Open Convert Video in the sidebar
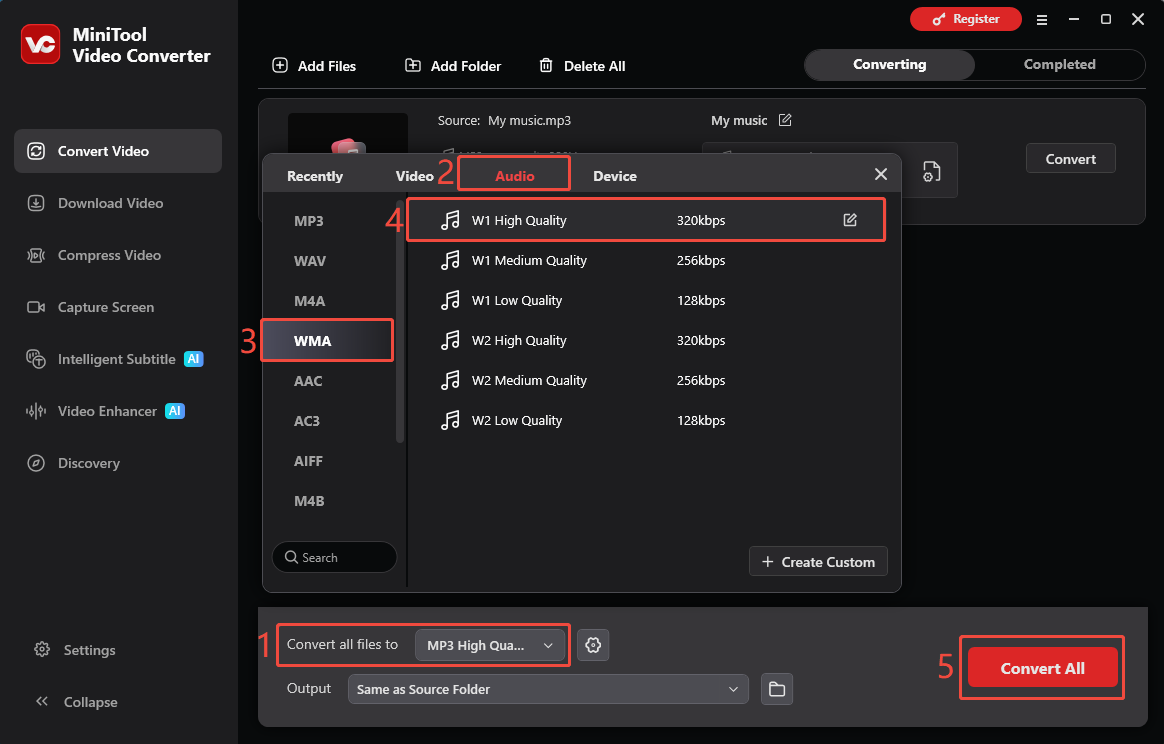The width and height of the screenshot is (1164, 744). pyautogui.click(x=118, y=151)
